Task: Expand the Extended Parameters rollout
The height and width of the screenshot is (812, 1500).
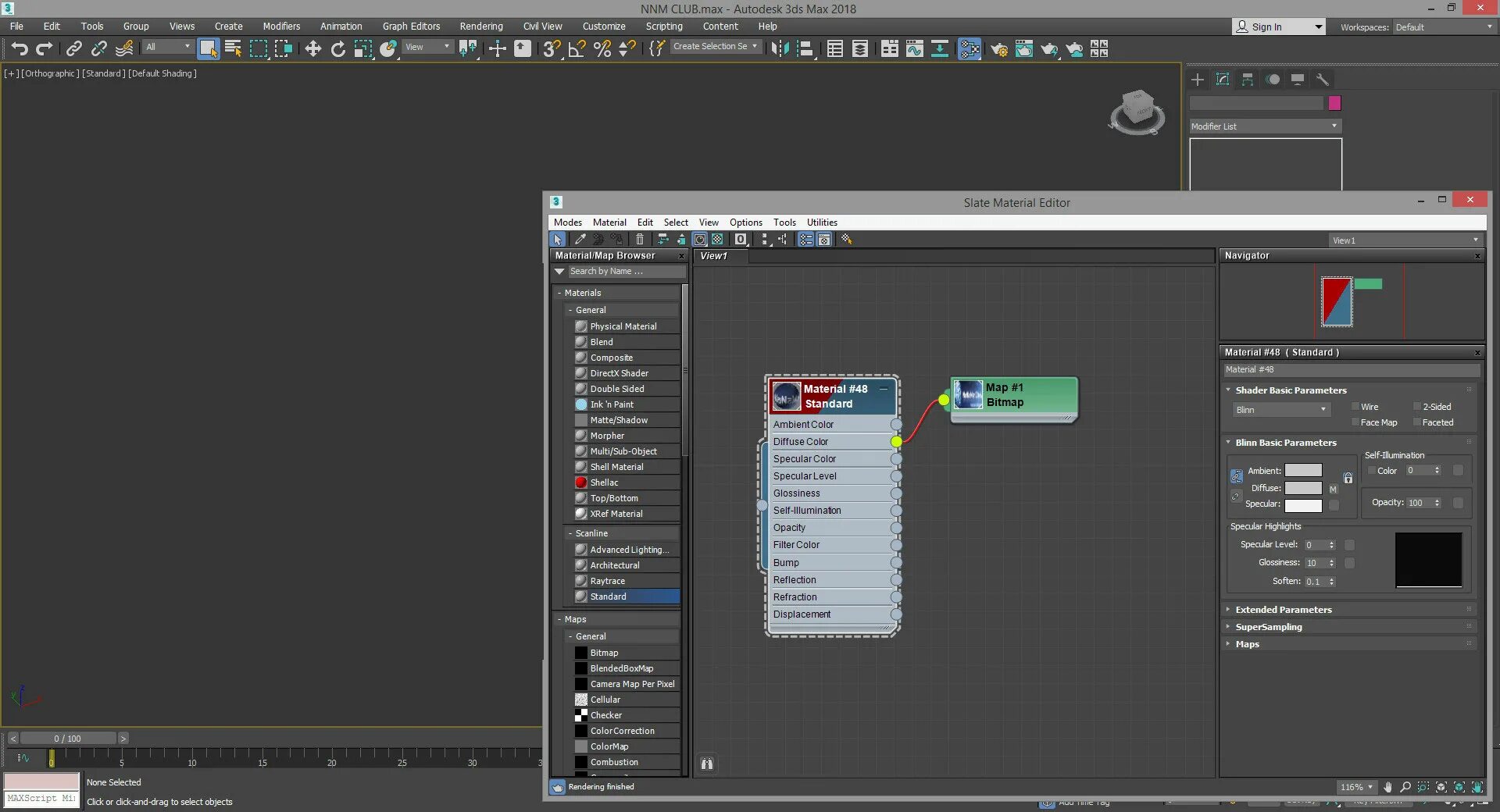Action: pyautogui.click(x=1284, y=610)
